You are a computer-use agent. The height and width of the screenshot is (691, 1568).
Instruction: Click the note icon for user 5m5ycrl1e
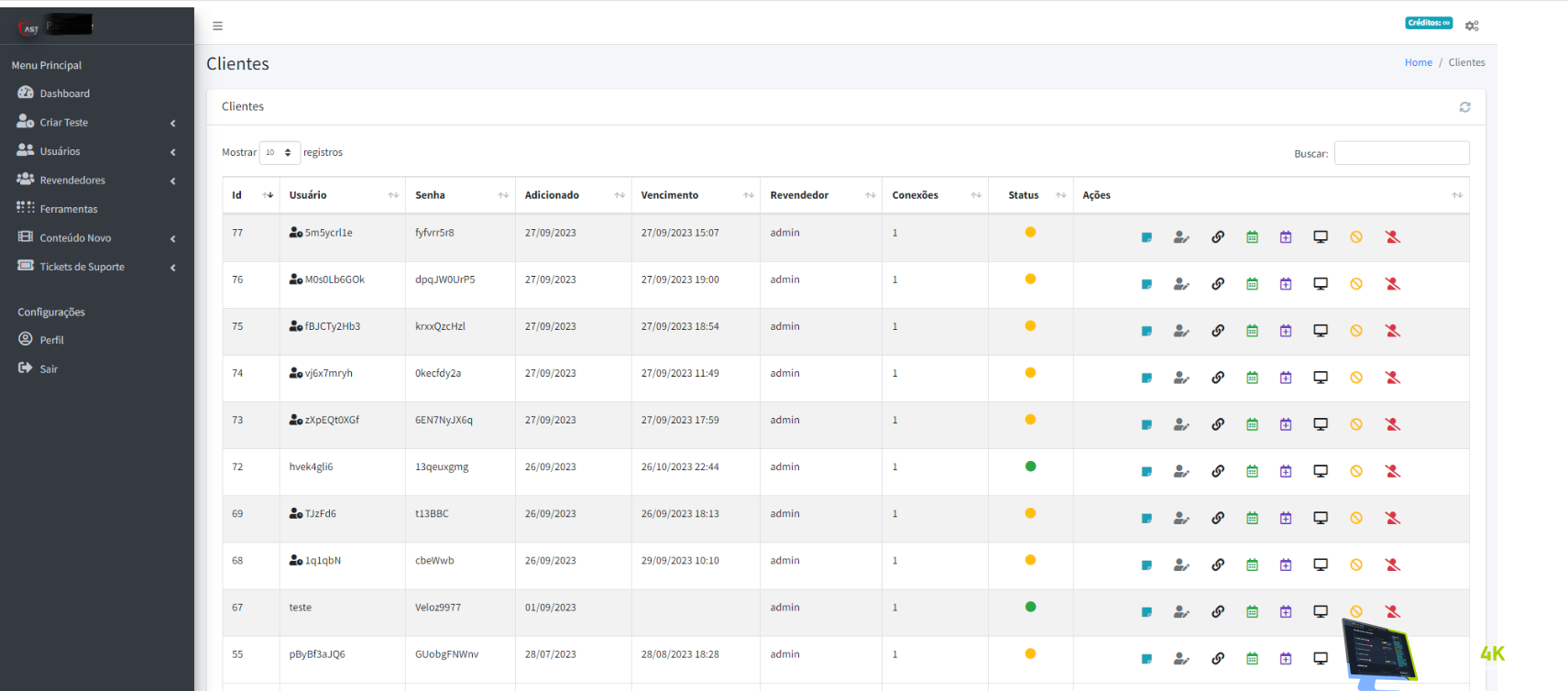click(1146, 237)
